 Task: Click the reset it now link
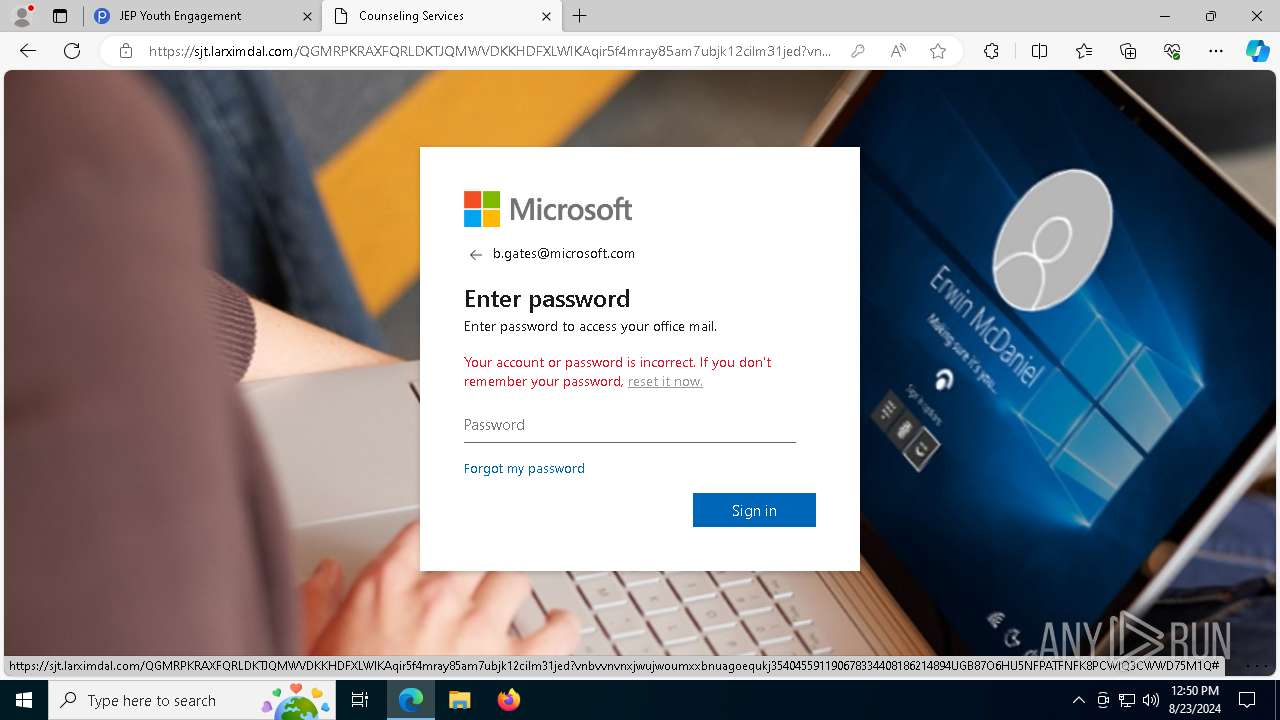(665, 381)
